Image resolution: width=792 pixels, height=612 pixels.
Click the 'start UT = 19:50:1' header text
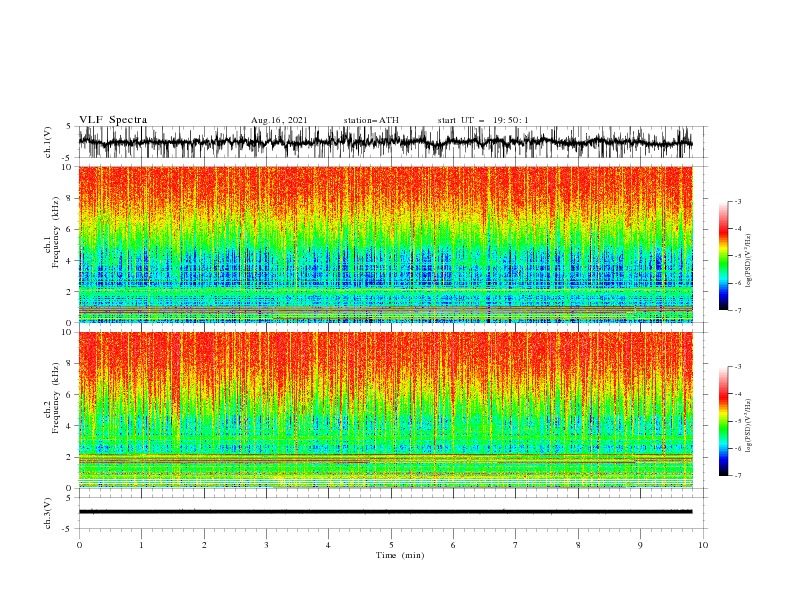tap(483, 120)
